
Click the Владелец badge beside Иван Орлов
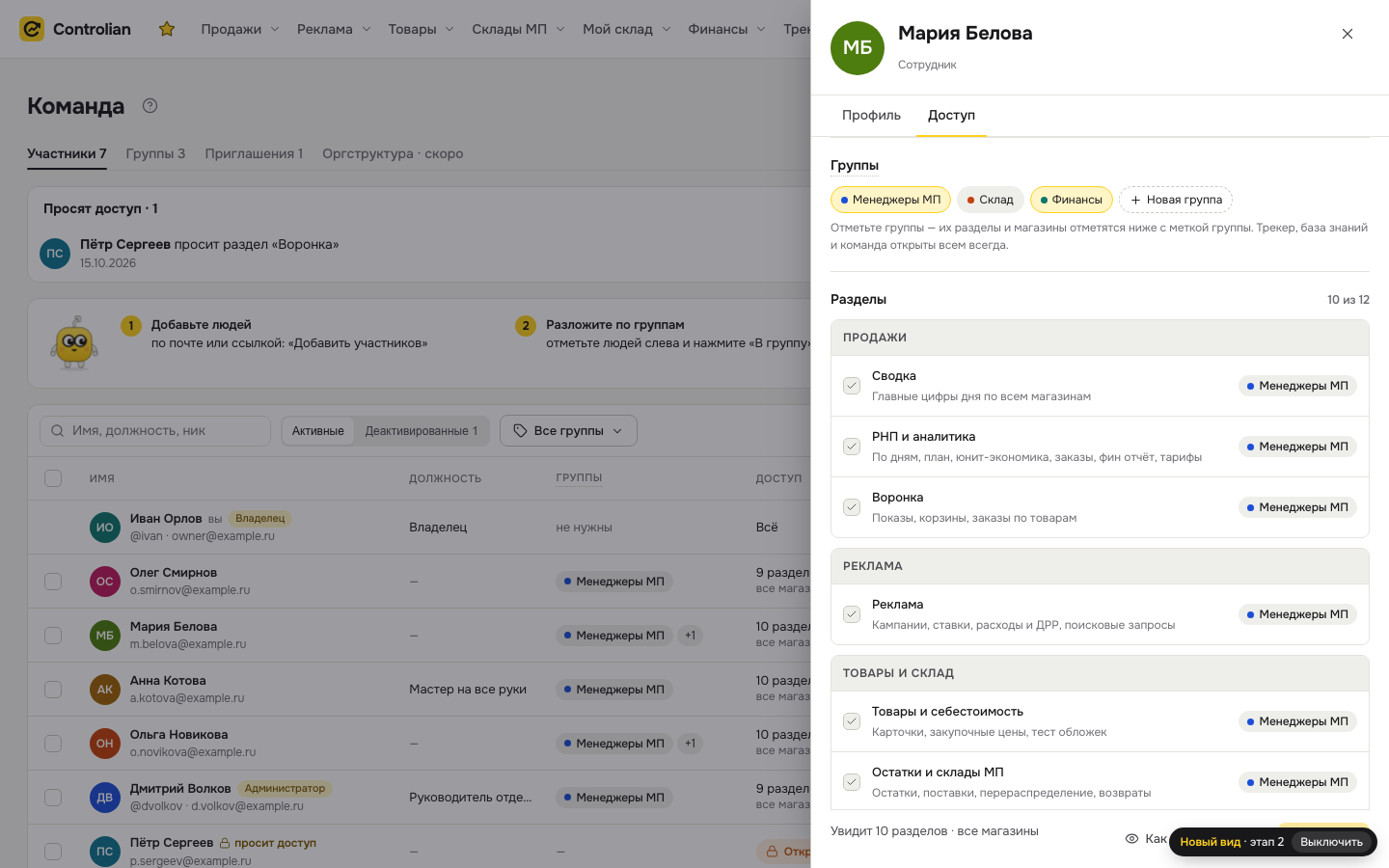point(260,519)
